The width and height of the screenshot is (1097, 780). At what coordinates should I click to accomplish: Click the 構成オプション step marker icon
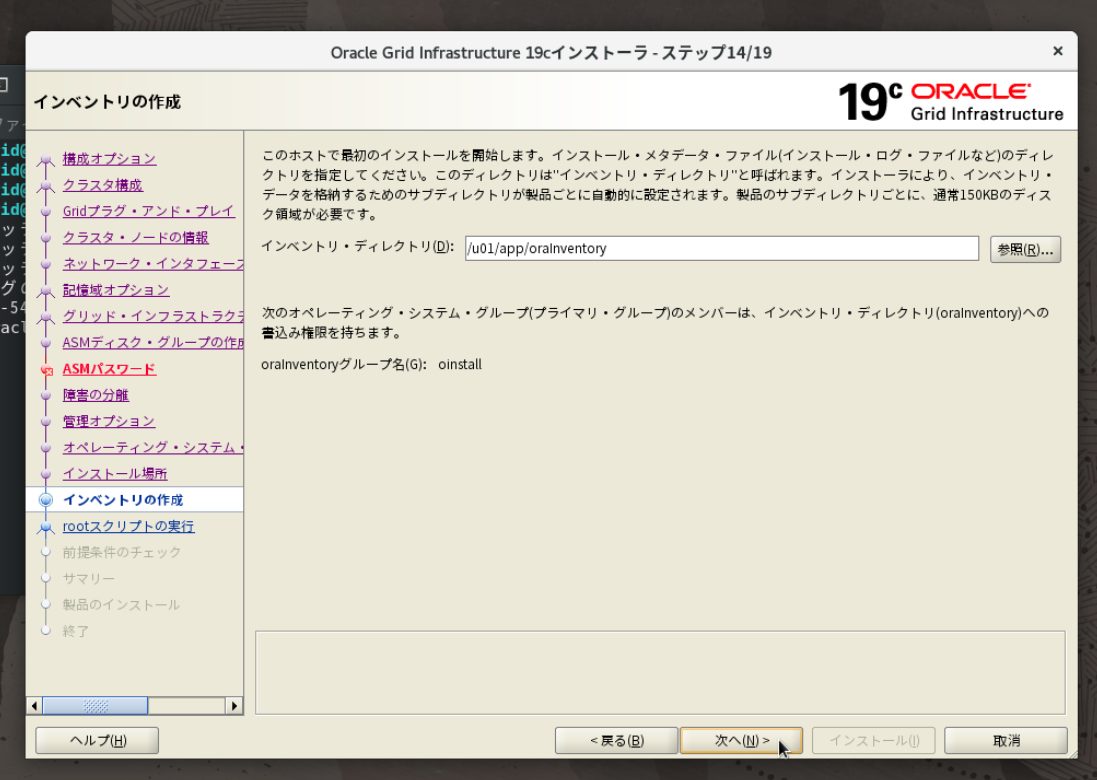pyautogui.click(x=46, y=159)
